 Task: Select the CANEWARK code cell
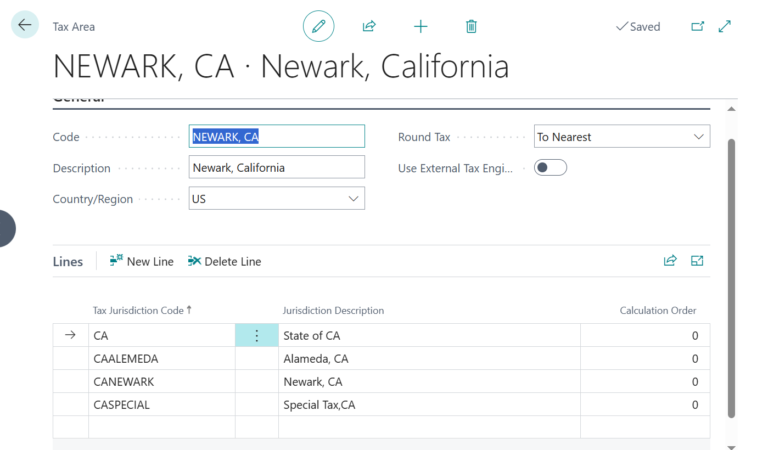162,381
